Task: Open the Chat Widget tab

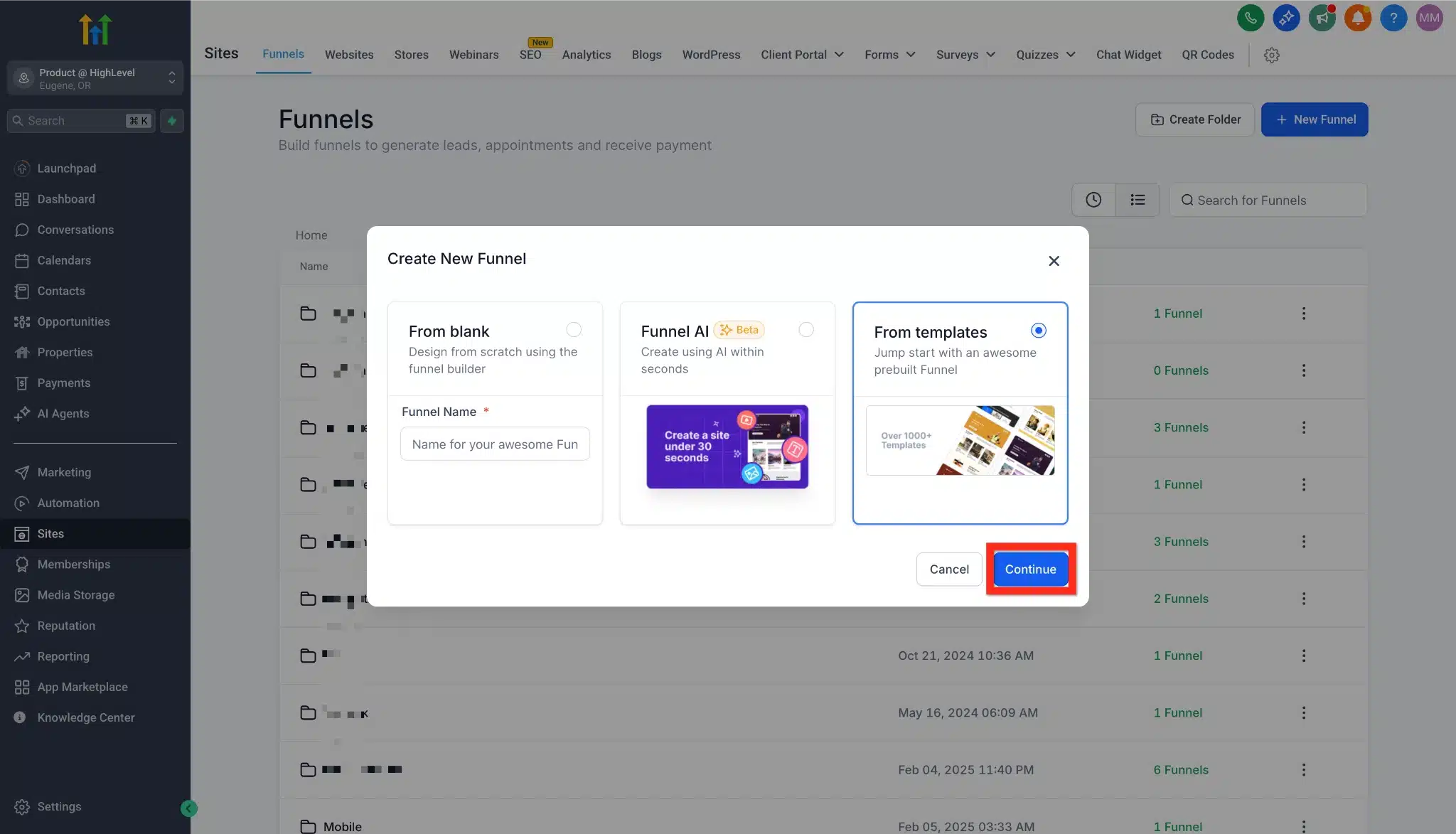Action: click(1129, 55)
